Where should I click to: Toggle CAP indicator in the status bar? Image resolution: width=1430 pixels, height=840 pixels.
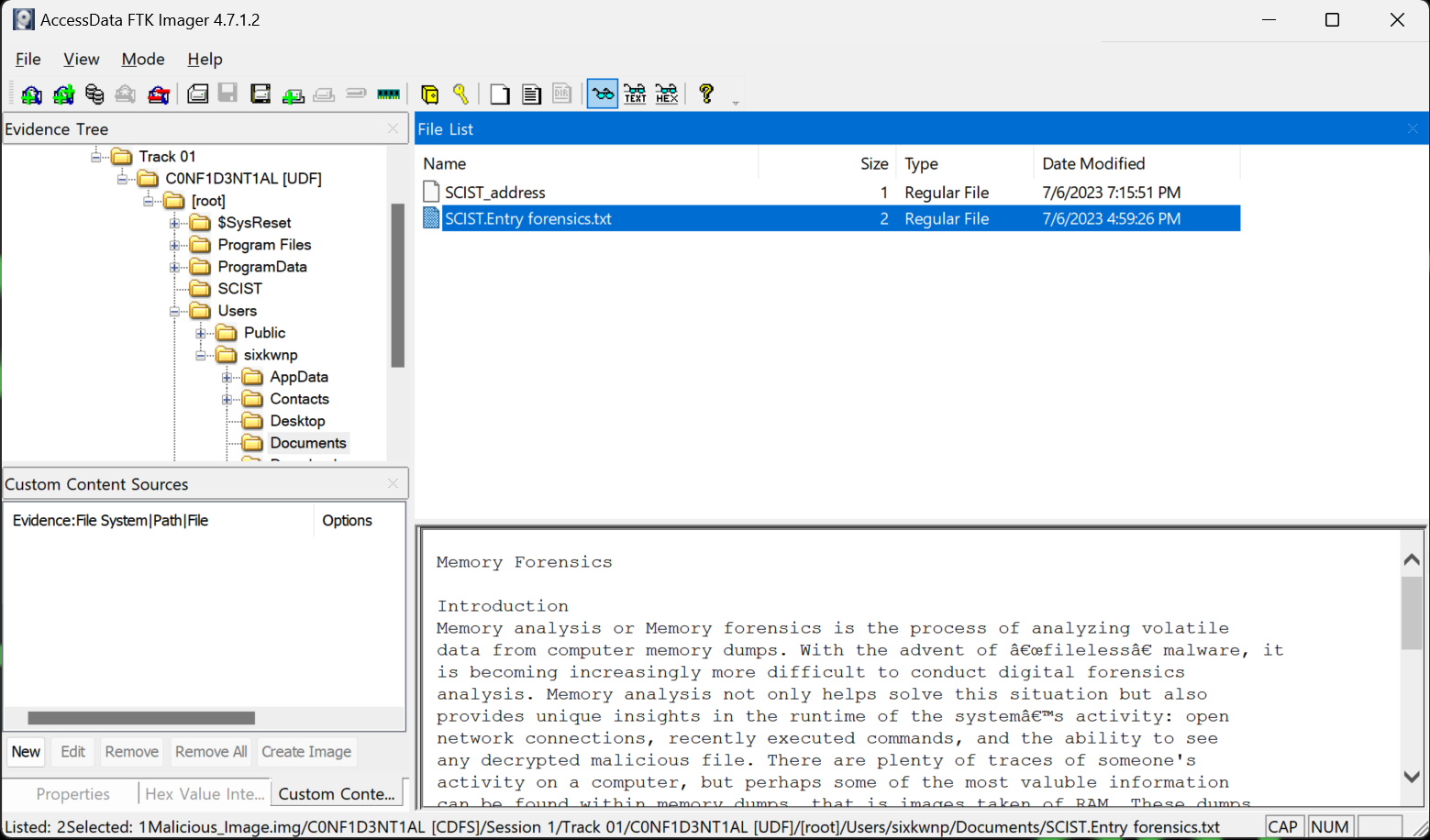[1283, 826]
